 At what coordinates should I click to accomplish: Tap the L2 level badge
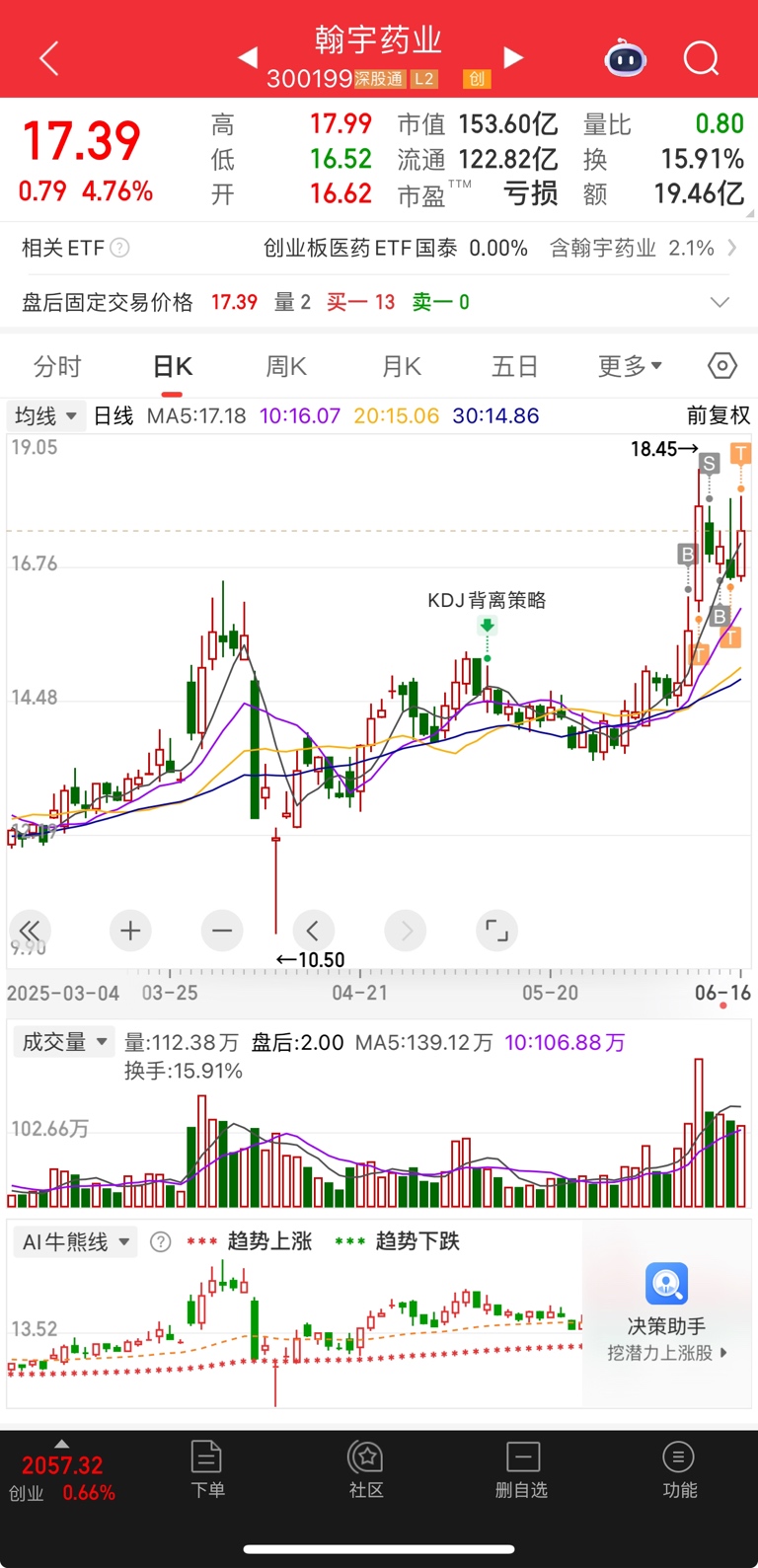(x=423, y=79)
